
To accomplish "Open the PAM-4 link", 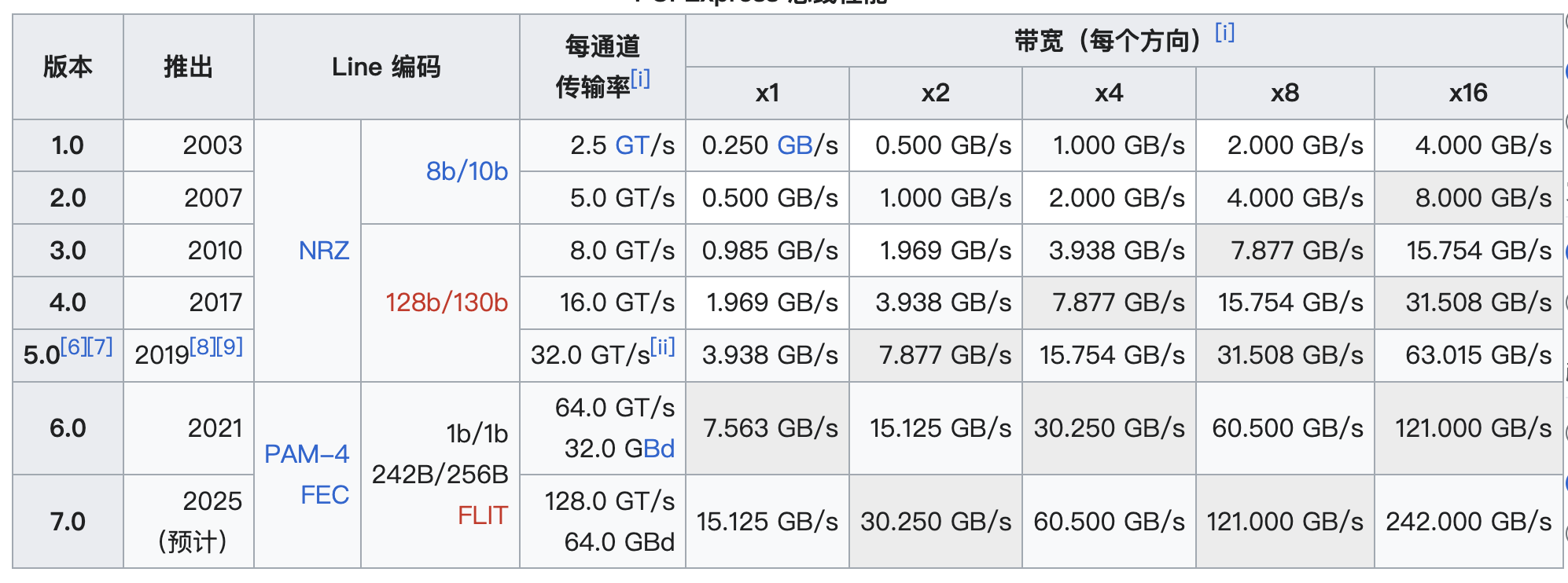I will 307,454.
